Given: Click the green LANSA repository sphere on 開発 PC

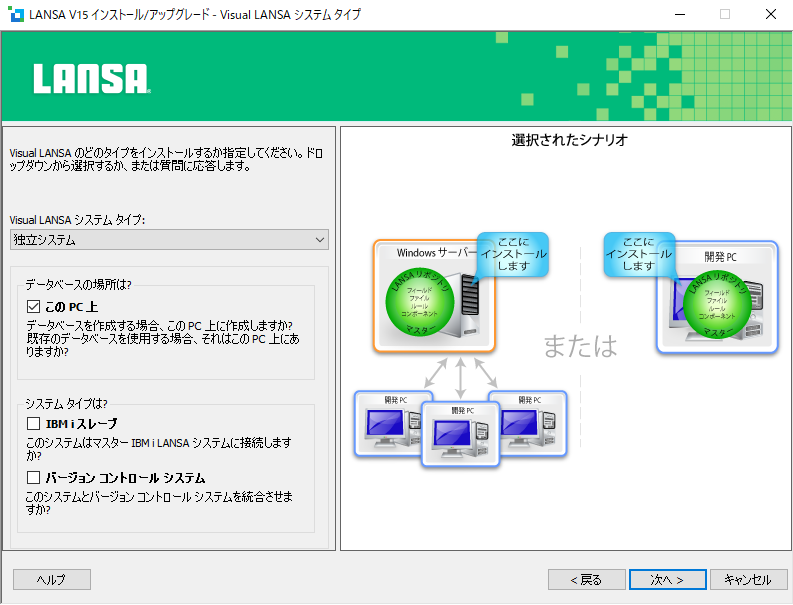Looking at the screenshot, I should 717,305.
